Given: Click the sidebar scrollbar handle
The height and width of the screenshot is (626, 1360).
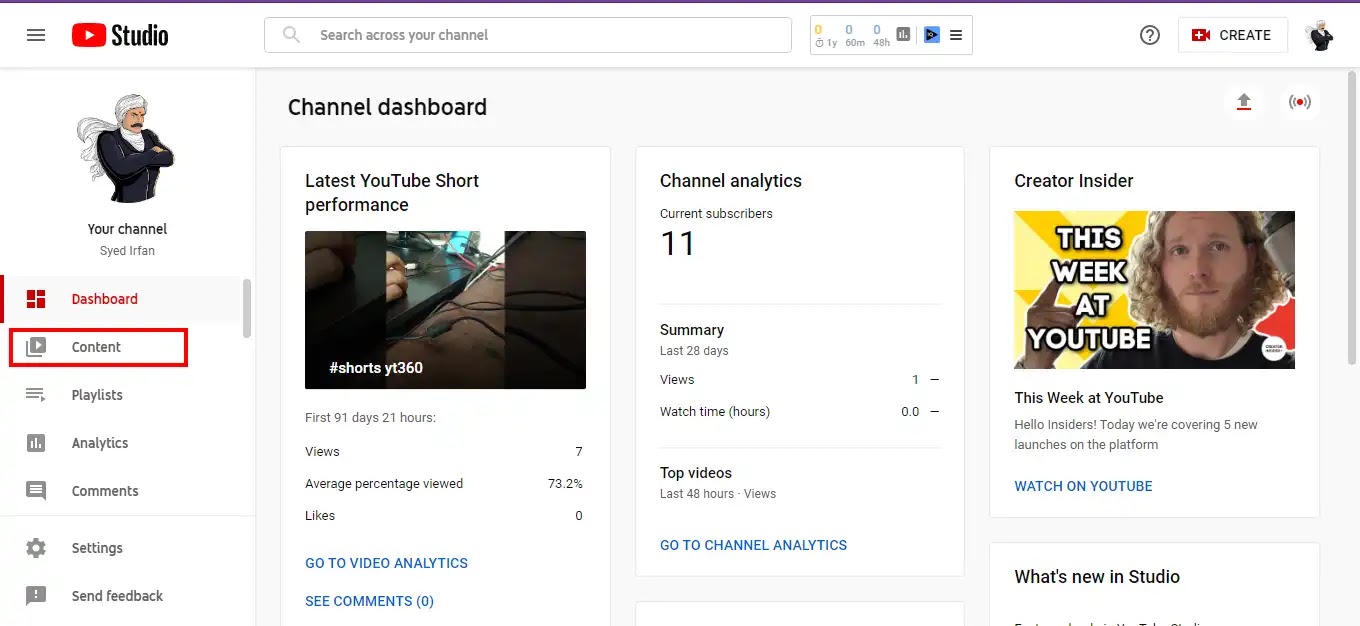Looking at the screenshot, I should (x=247, y=308).
